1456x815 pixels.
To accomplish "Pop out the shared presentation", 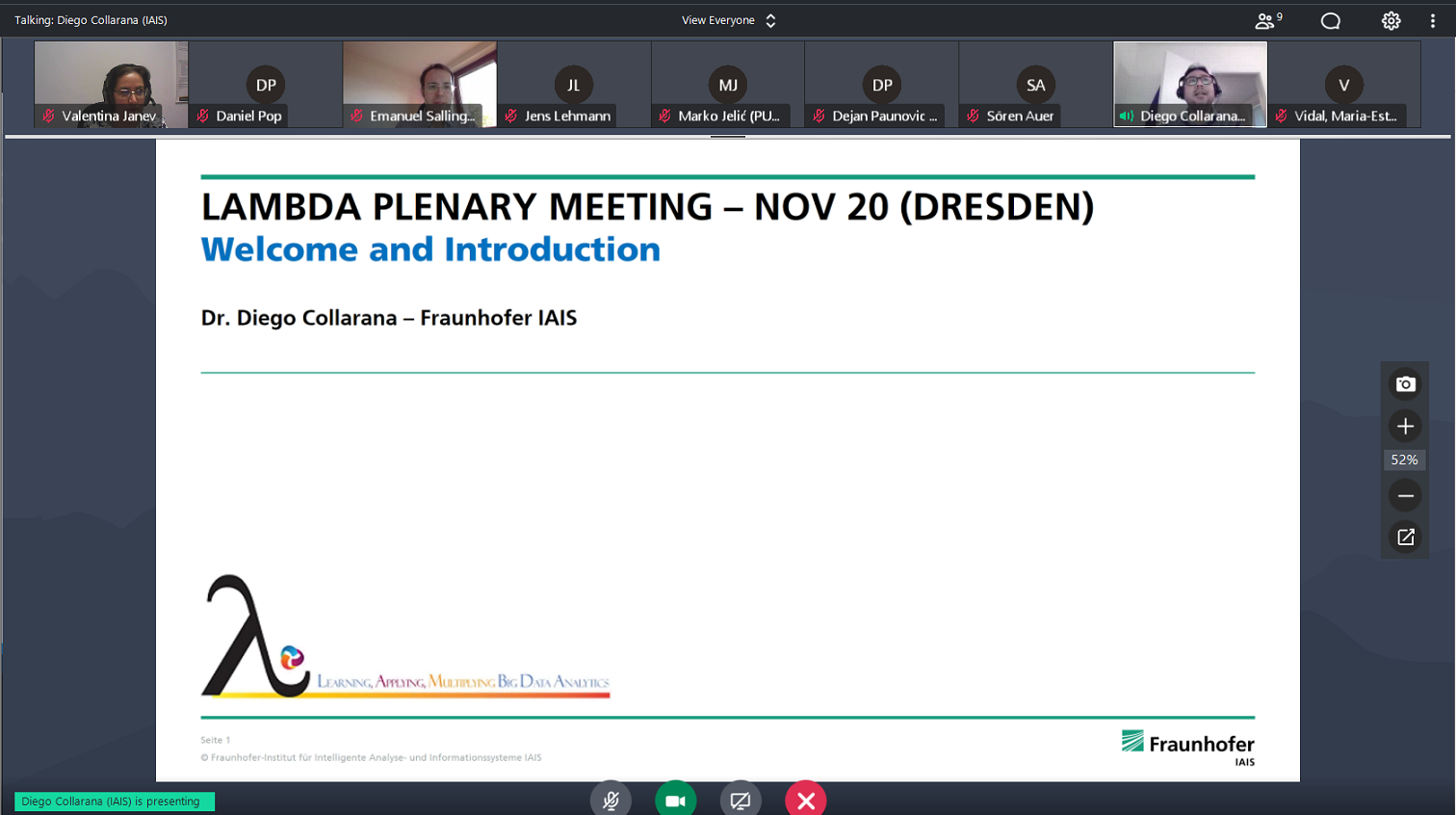I will 1405,537.
